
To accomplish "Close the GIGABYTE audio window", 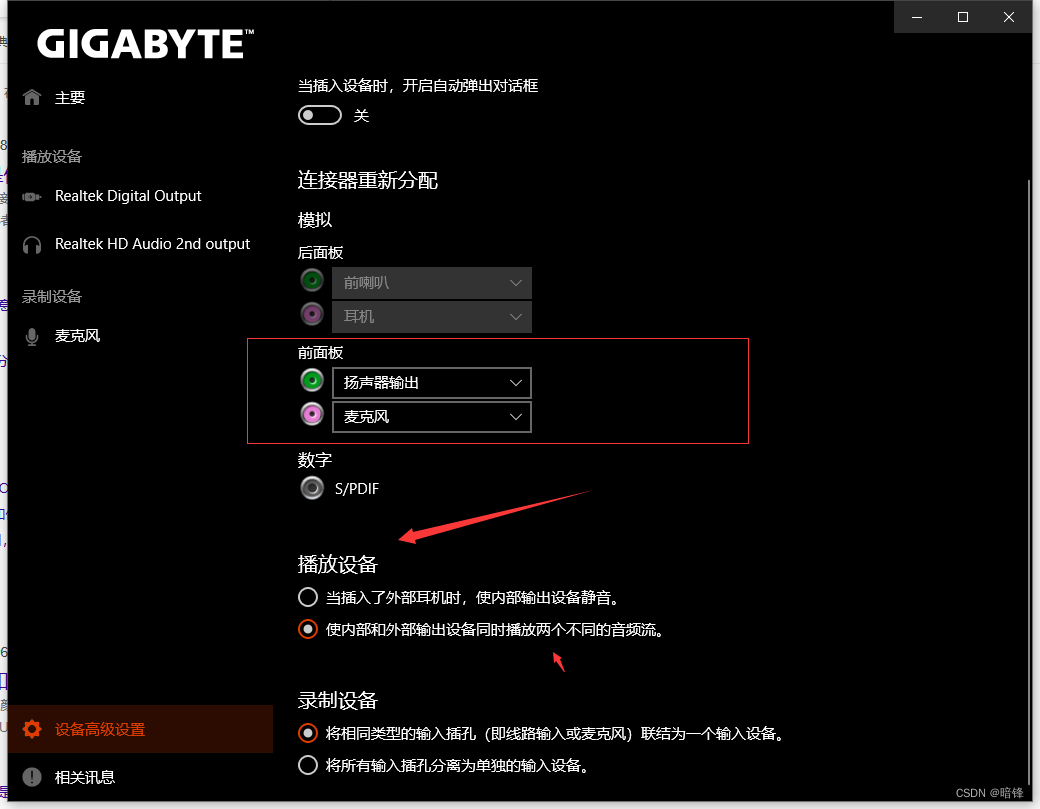I will [x=1009, y=17].
